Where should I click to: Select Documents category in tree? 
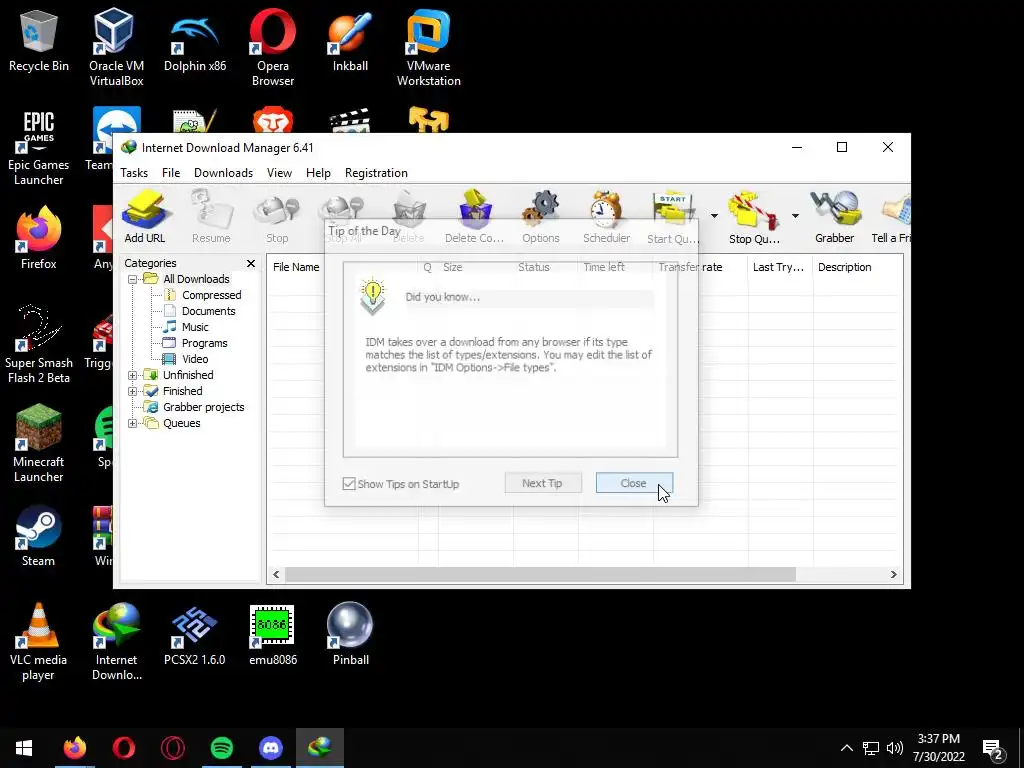click(x=208, y=312)
